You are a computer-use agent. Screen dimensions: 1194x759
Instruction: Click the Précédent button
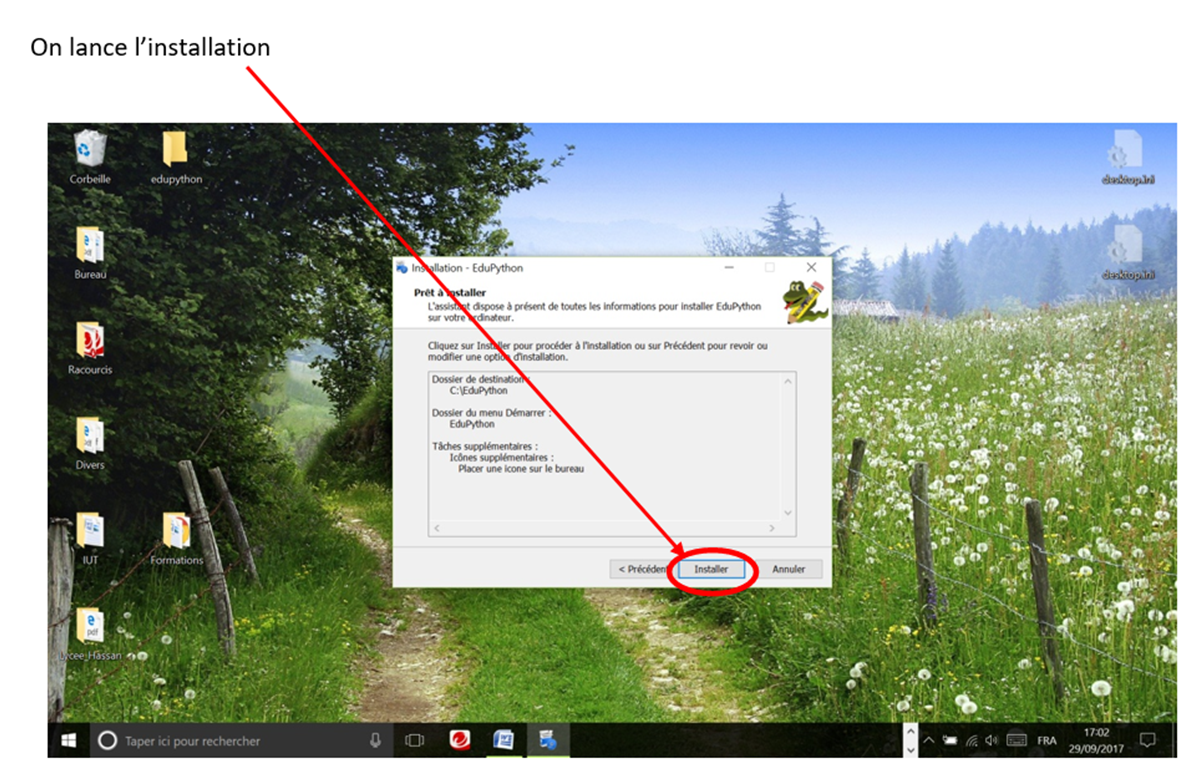point(642,569)
